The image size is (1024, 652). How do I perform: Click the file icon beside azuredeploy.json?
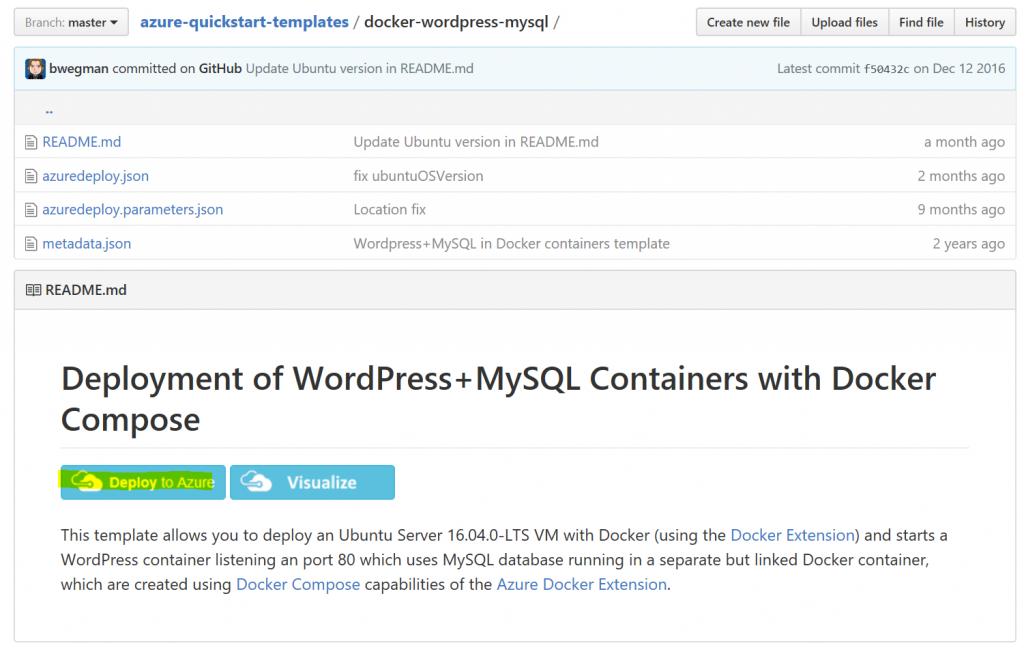(x=31, y=176)
